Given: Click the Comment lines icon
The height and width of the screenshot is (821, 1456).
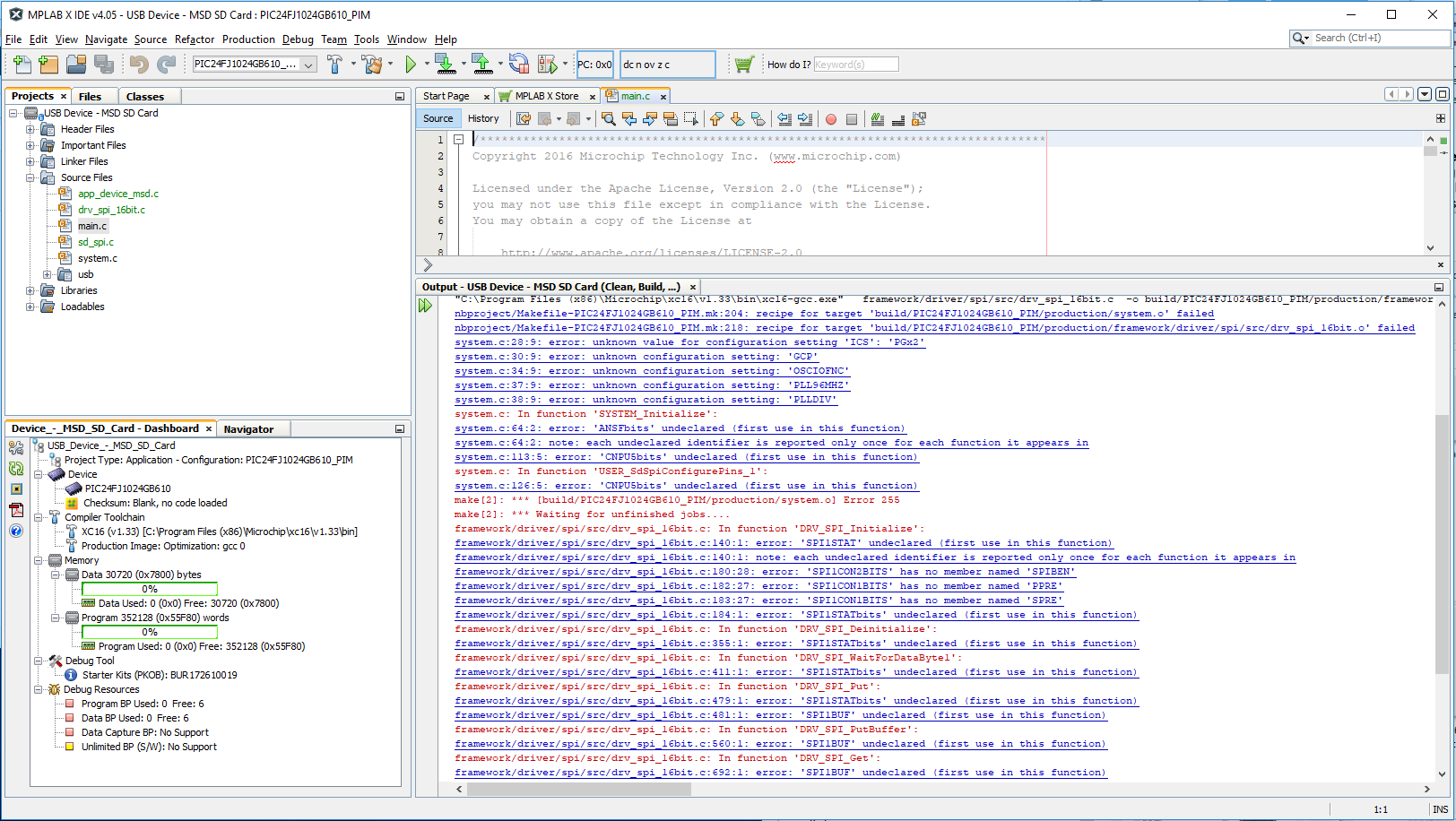Looking at the screenshot, I should tap(878, 118).
